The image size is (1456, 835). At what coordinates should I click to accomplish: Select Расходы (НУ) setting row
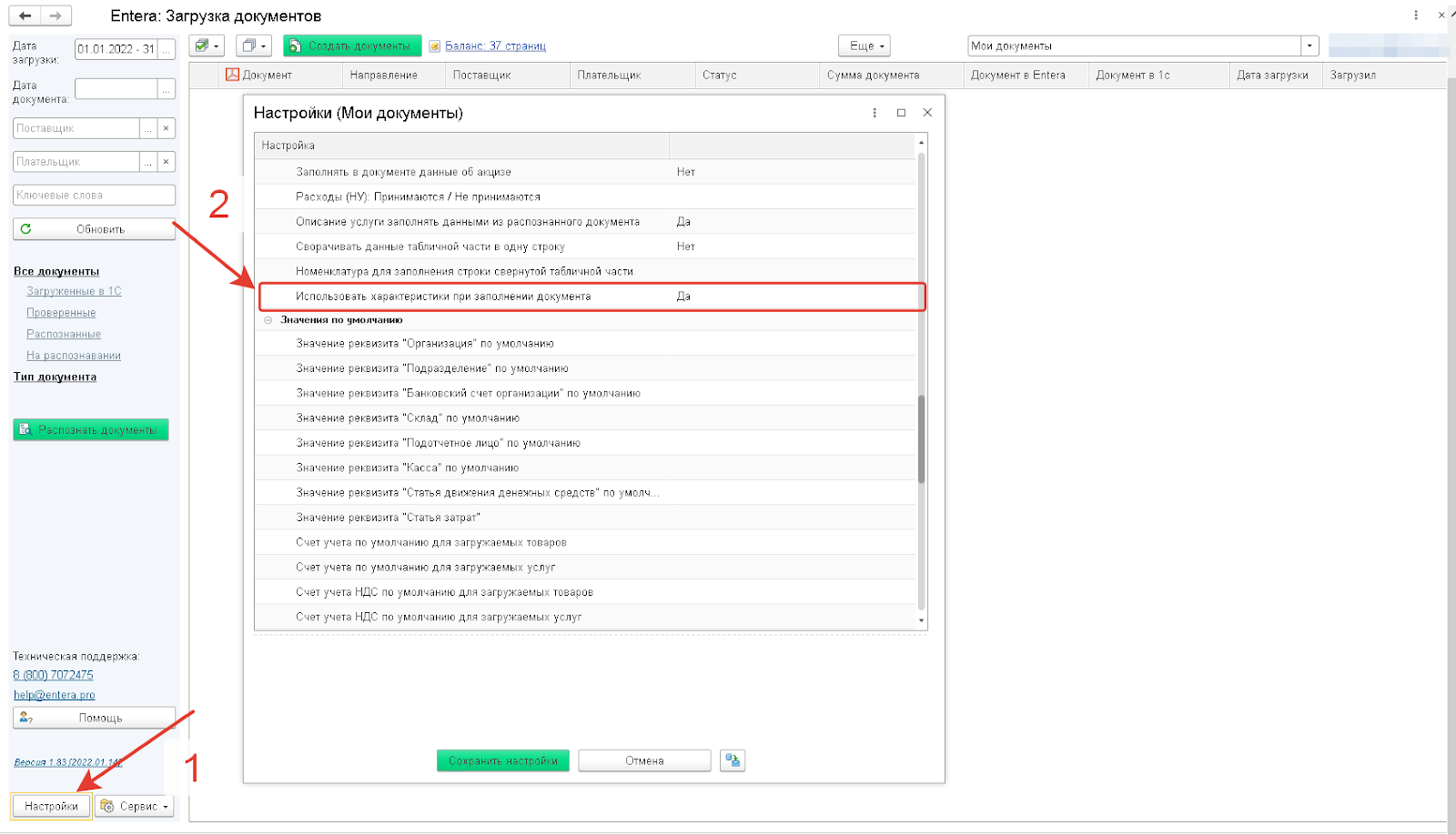(585, 196)
